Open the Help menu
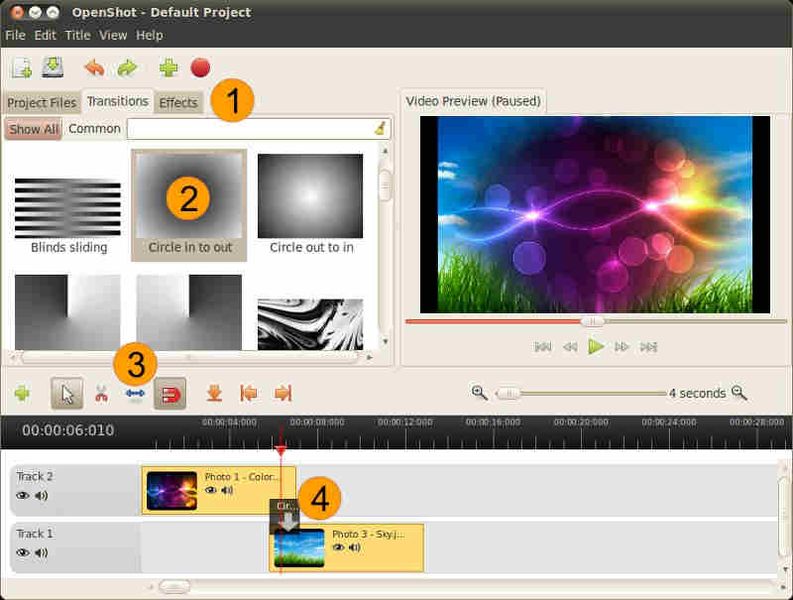Viewport: 793px width, 600px height. pos(149,35)
